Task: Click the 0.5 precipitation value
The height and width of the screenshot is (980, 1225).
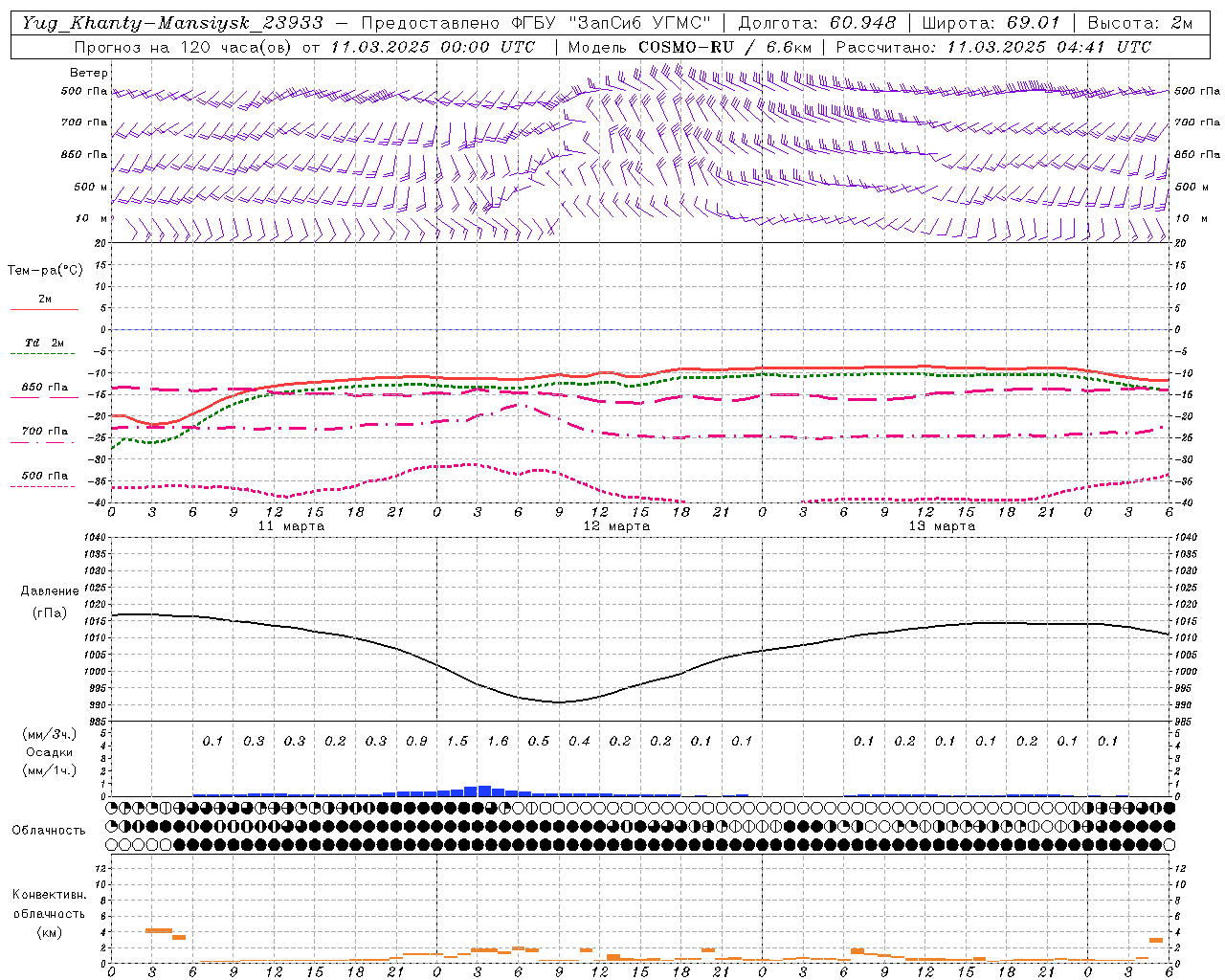Action: point(539,741)
